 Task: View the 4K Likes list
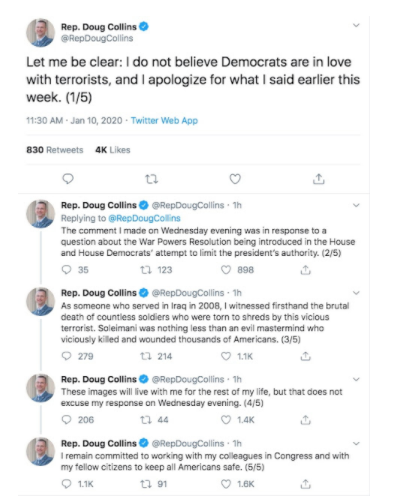(113, 150)
